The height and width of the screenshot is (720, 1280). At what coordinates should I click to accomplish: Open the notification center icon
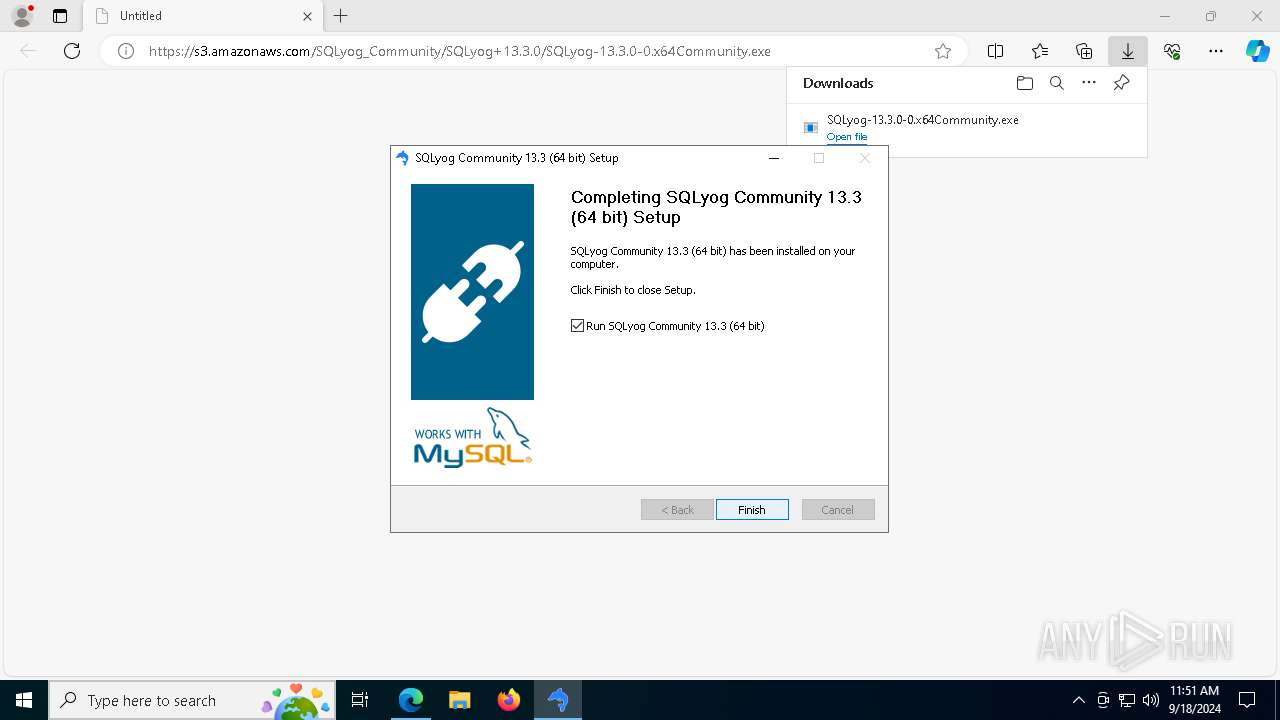(1247, 700)
